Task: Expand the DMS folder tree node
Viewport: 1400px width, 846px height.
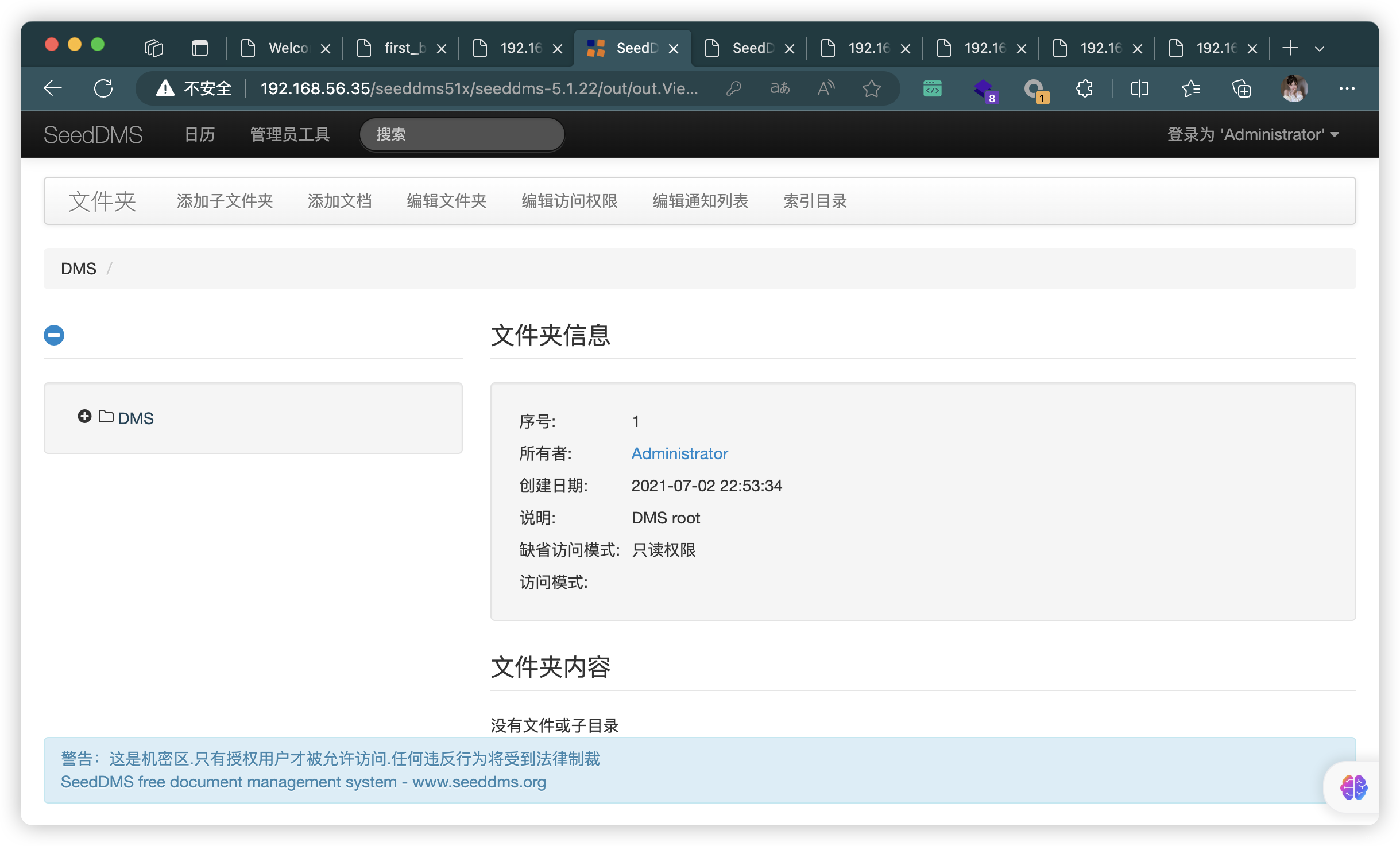Action: [84, 416]
